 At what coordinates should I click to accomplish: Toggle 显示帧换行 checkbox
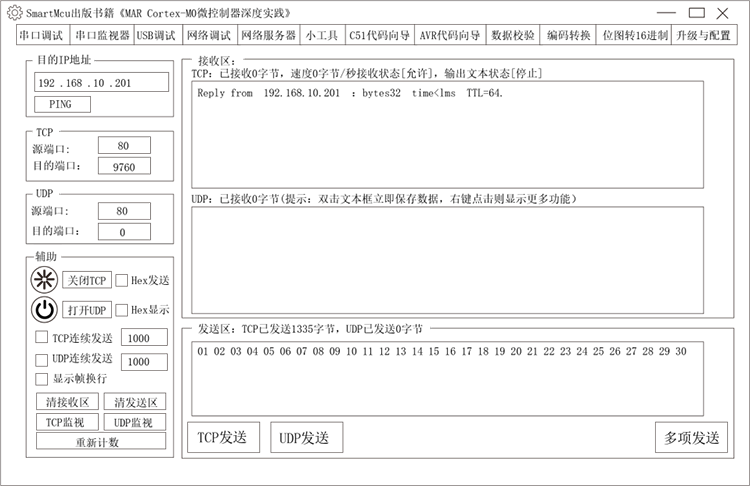coord(42,379)
